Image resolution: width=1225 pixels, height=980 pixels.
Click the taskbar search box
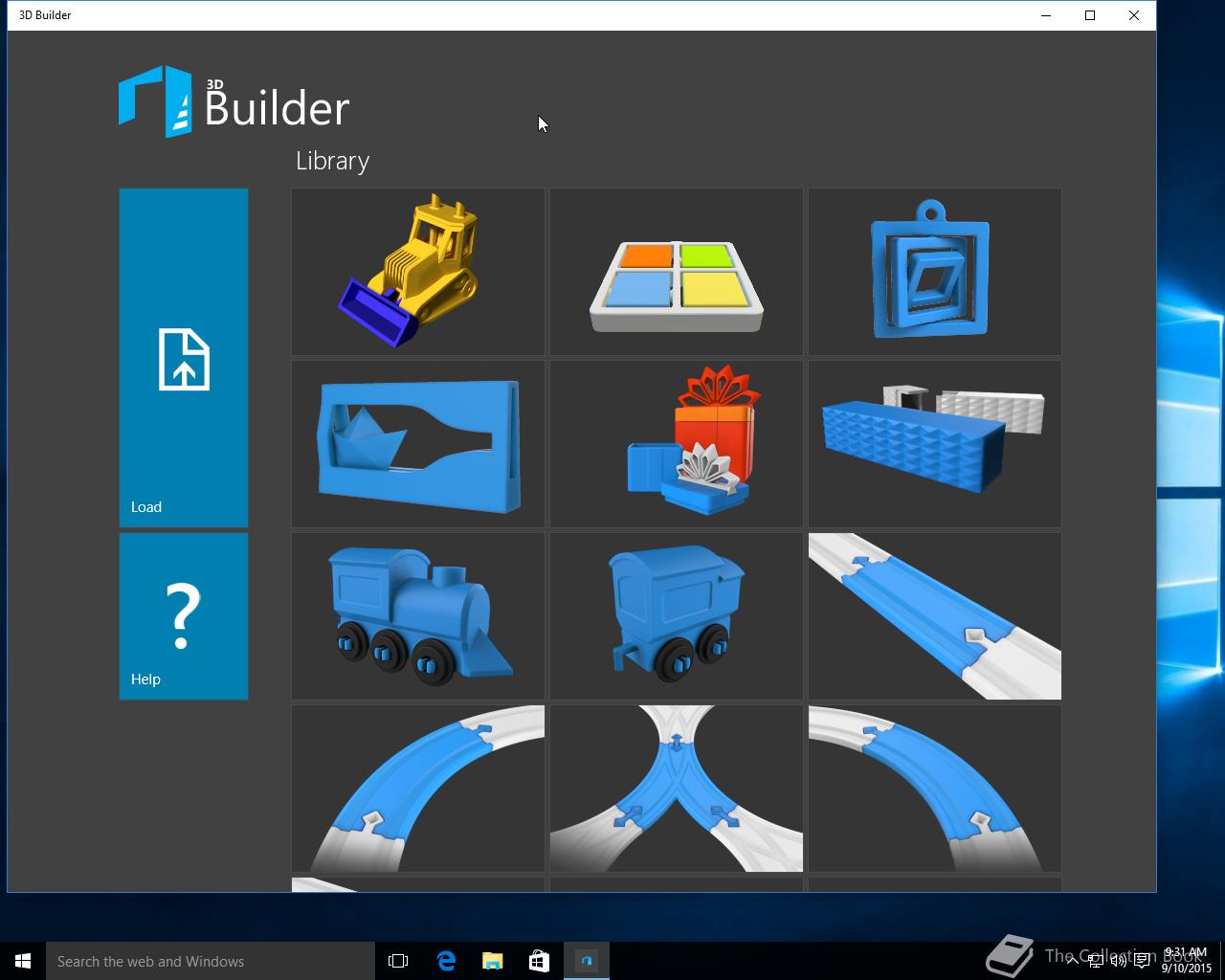coord(211,961)
